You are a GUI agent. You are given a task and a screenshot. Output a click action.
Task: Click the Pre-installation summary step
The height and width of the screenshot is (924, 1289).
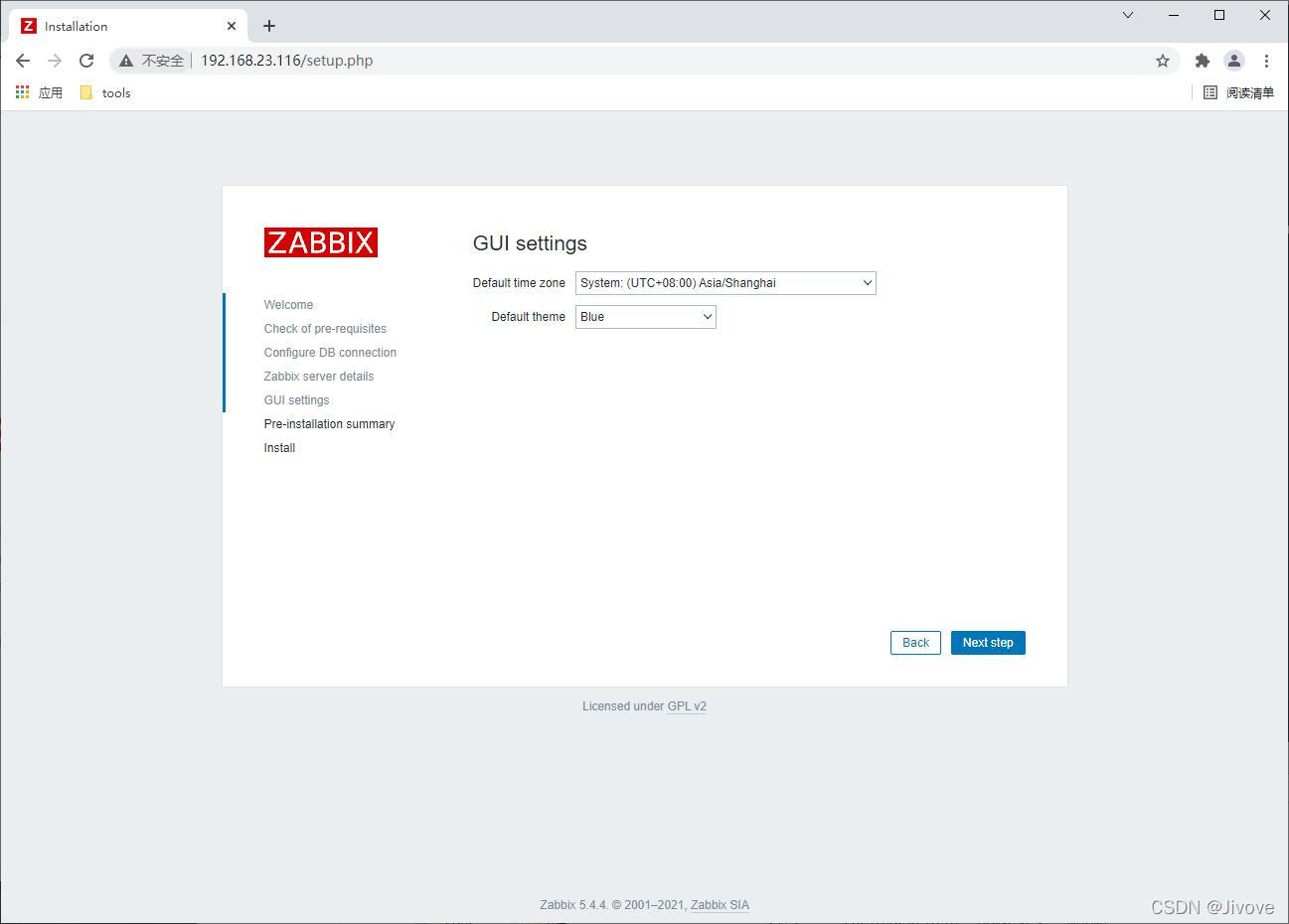point(329,424)
